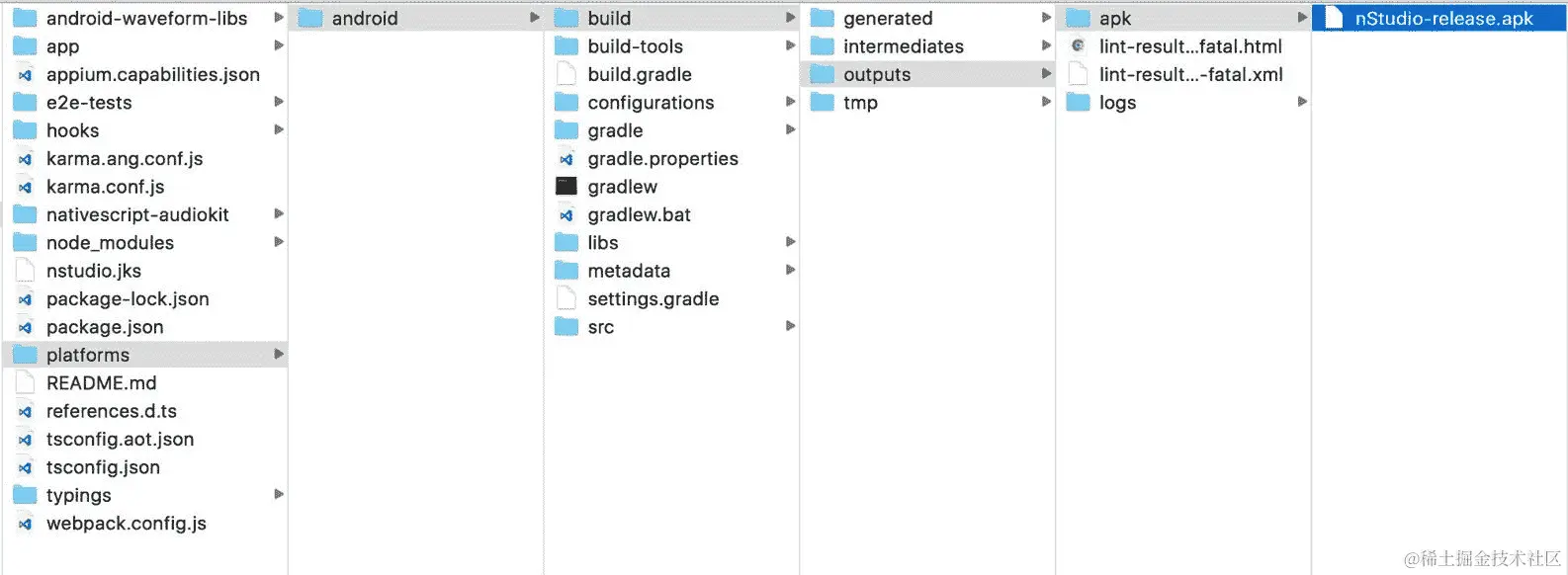The height and width of the screenshot is (575, 1568).
Task: Click the node_modules folder icon
Action: point(25,243)
